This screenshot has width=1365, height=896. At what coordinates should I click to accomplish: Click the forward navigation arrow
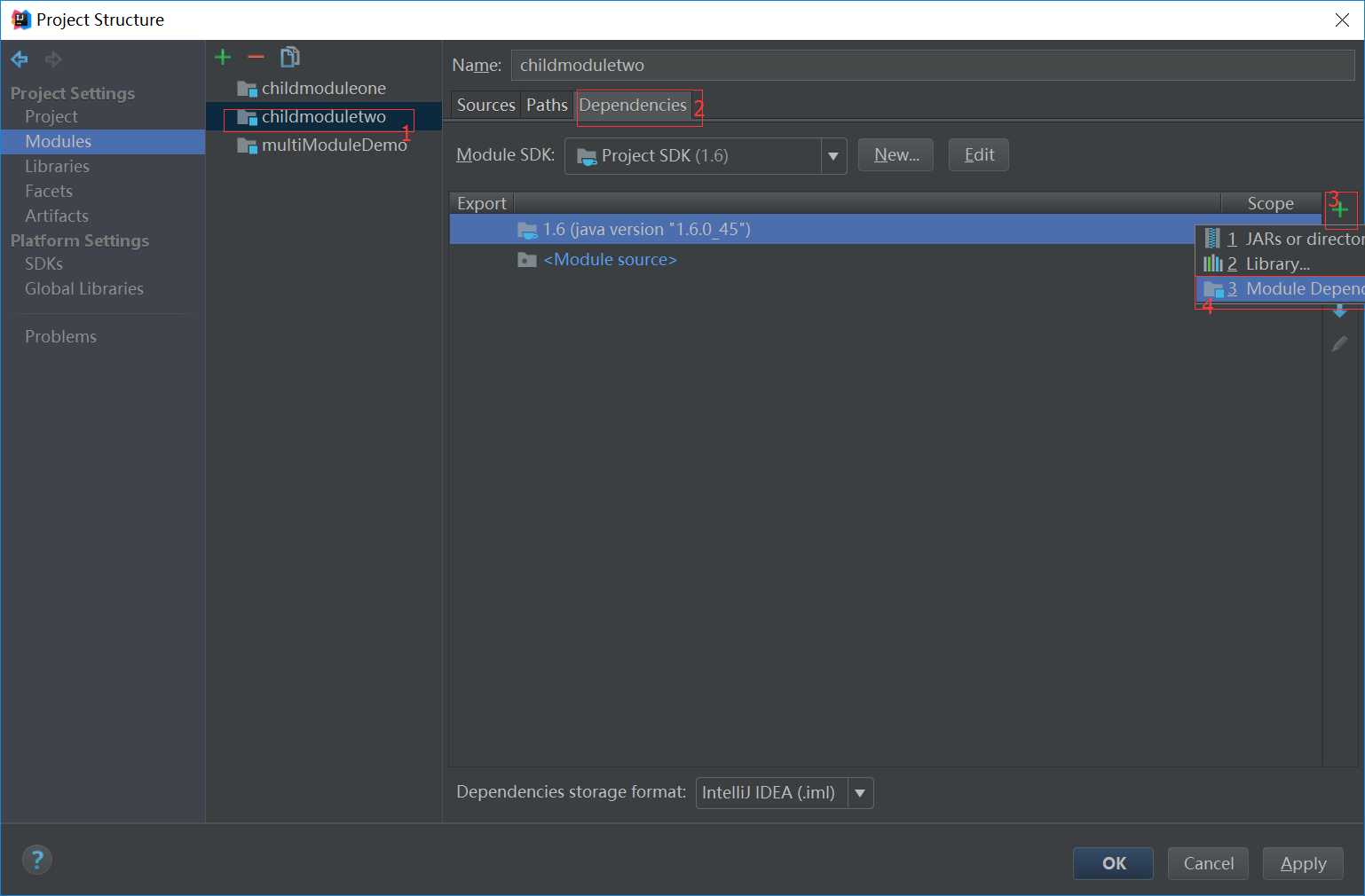point(53,59)
